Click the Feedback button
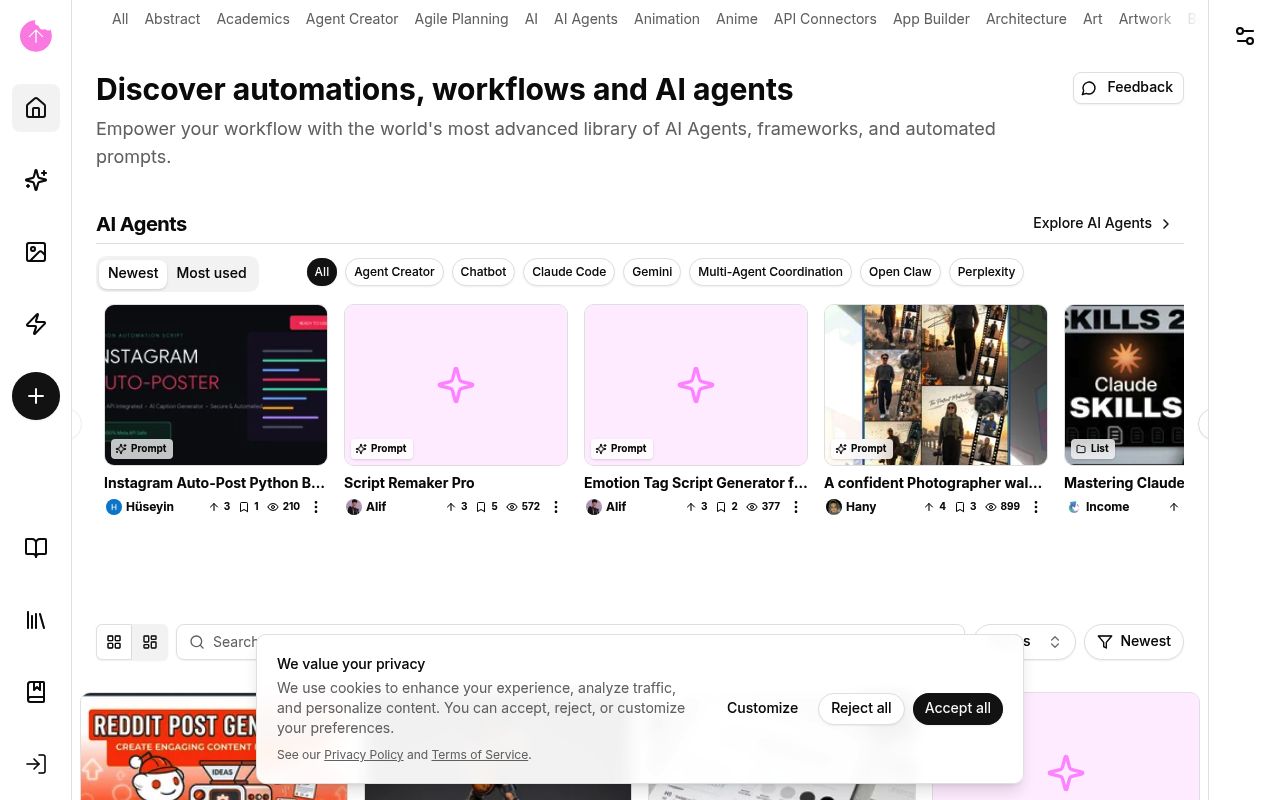 (1128, 88)
